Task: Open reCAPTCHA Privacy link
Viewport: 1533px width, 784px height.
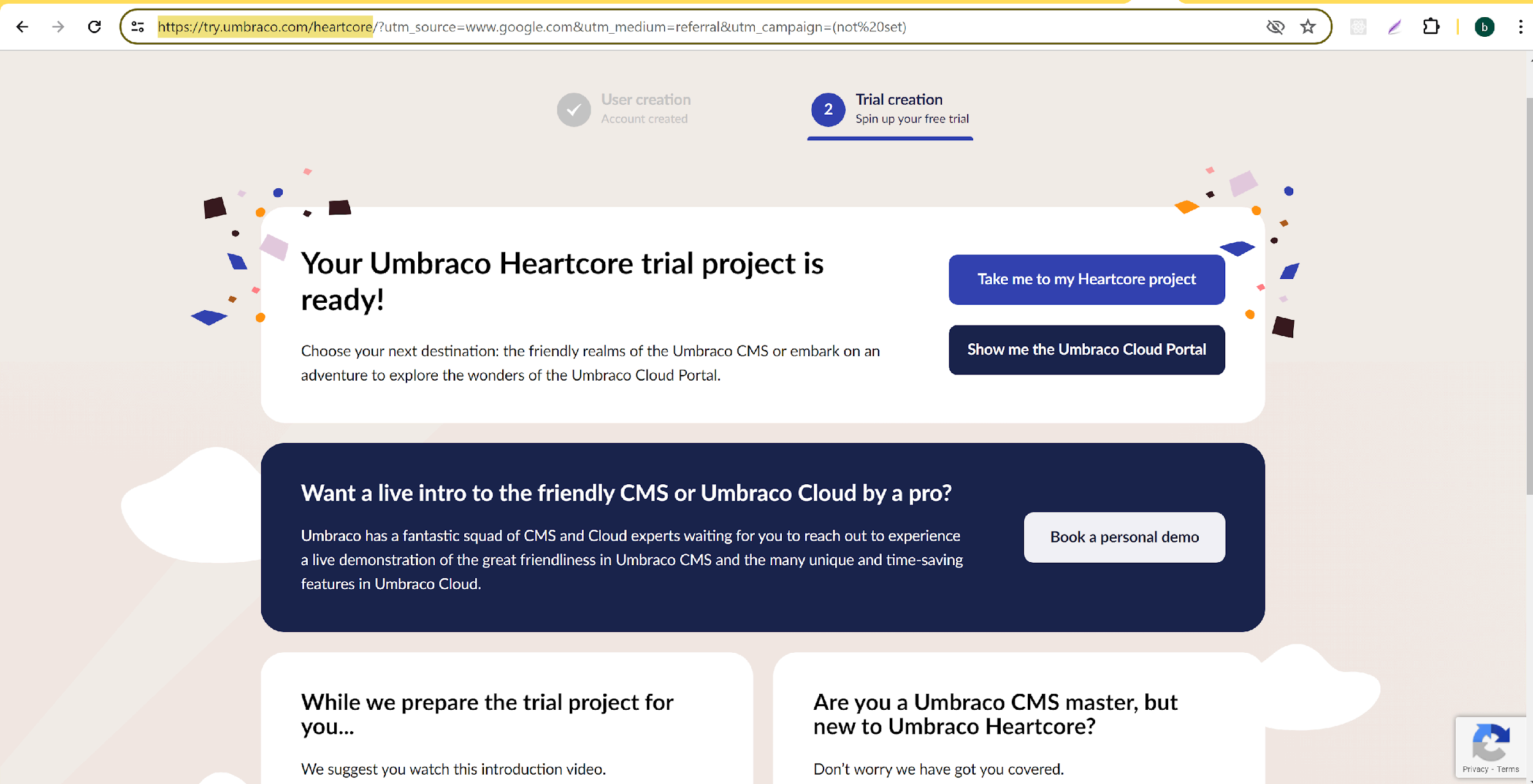Action: (1475, 769)
